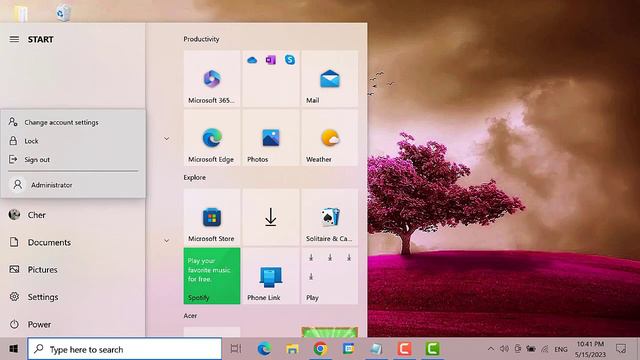The width and height of the screenshot is (640, 360).
Task: Open the notification center icon
Action: coord(621,349)
